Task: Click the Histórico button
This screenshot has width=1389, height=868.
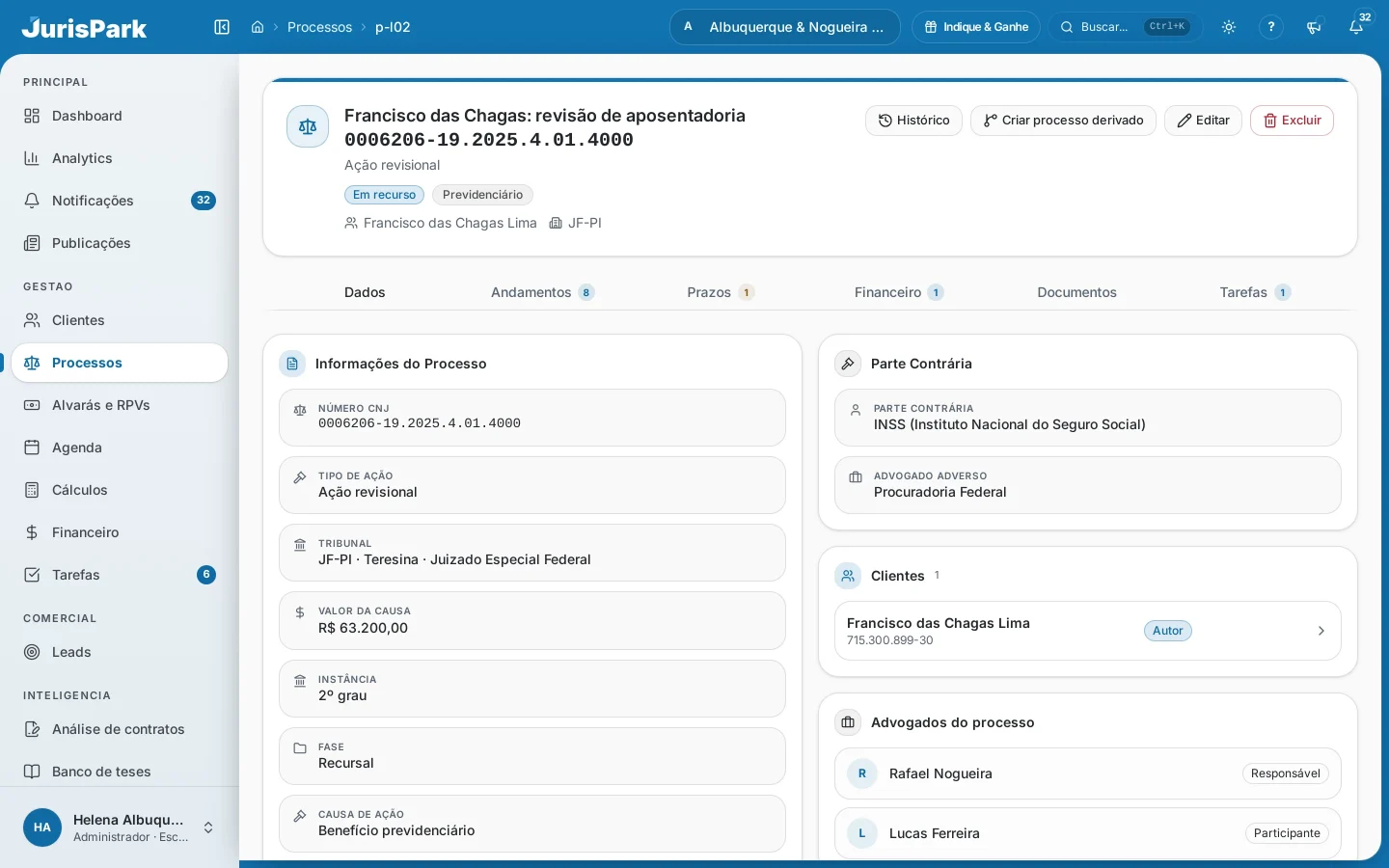Action: 913,121
